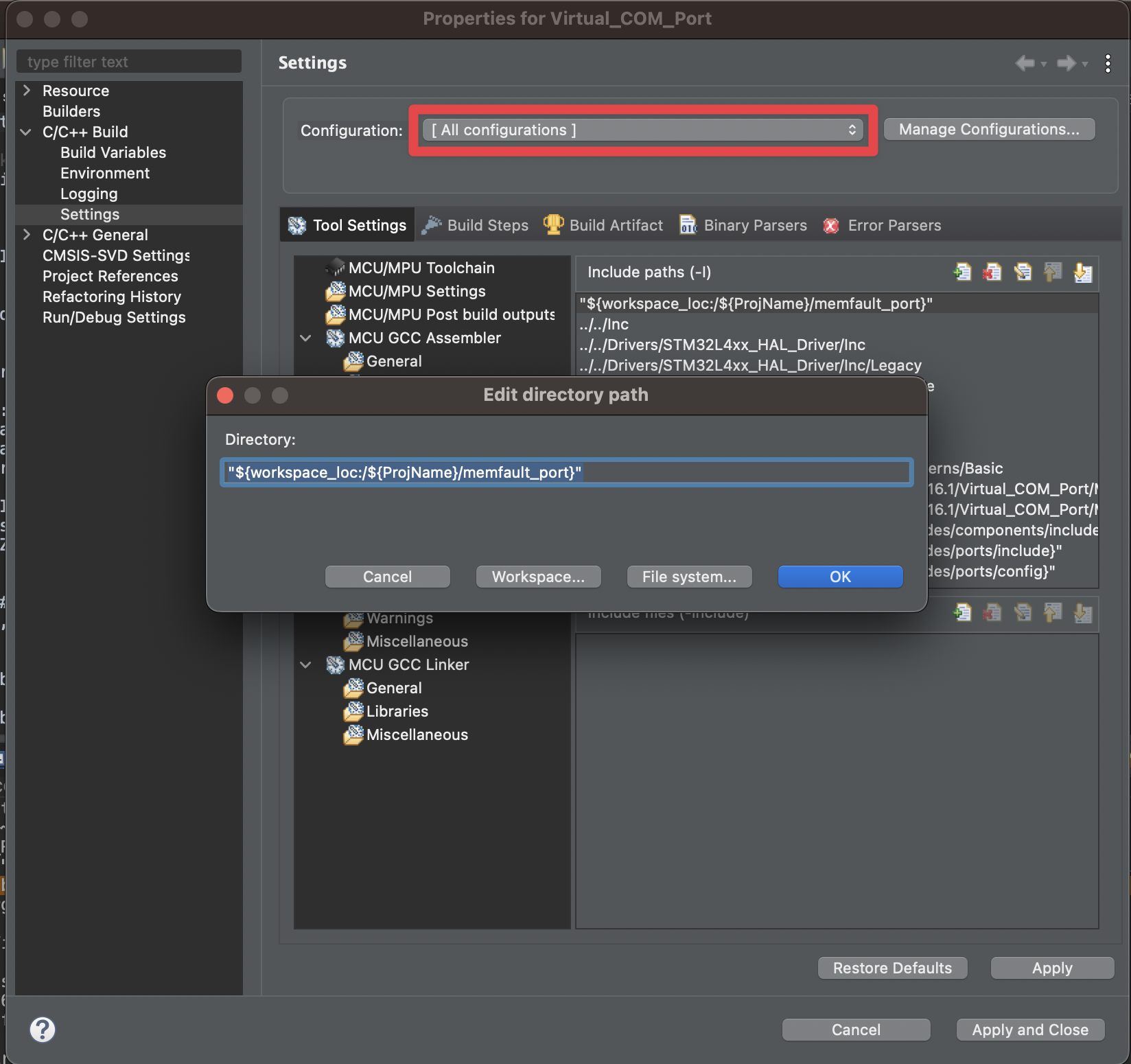The width and height of the screenshot is (1131, 1064).
Task: Click the Workspace... button
Action: pos(538,577)
